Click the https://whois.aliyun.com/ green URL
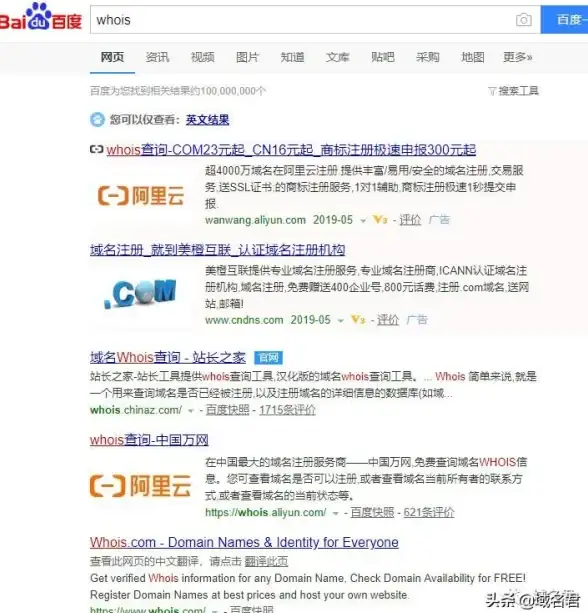Screen dimensions: 588x613 (266, 513)
